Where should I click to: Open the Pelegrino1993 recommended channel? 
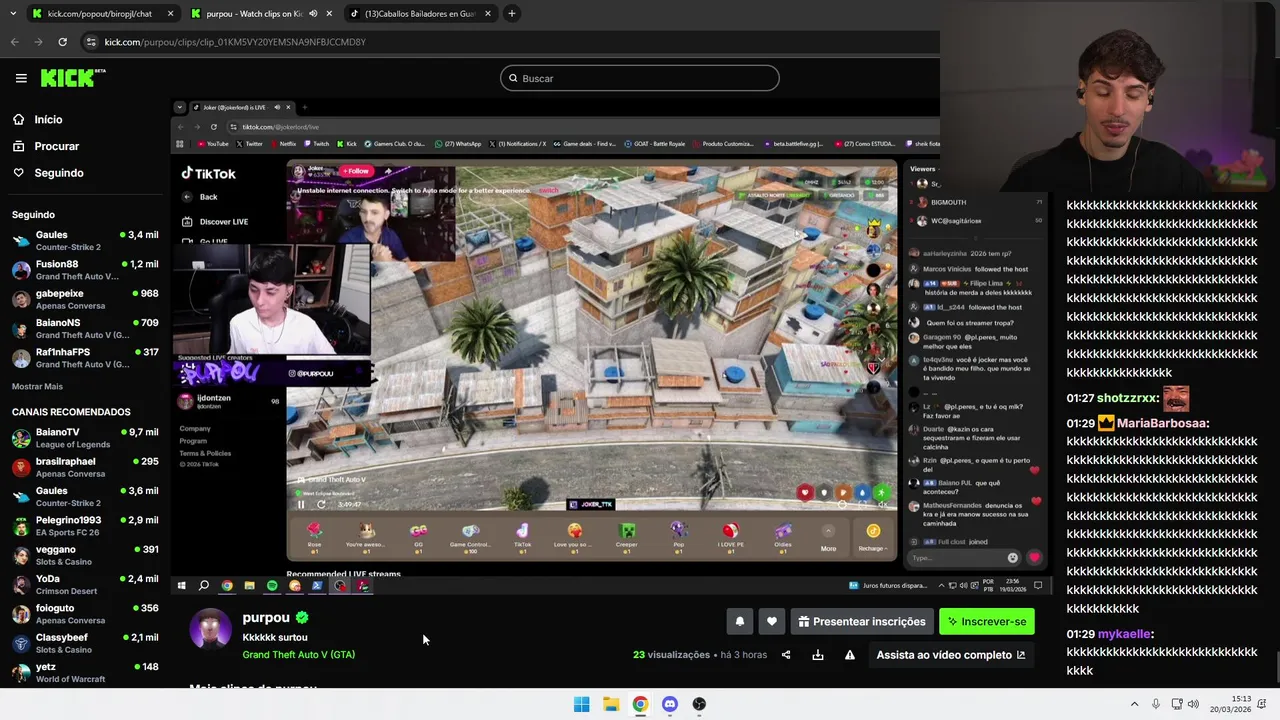(x=85, y=526)
